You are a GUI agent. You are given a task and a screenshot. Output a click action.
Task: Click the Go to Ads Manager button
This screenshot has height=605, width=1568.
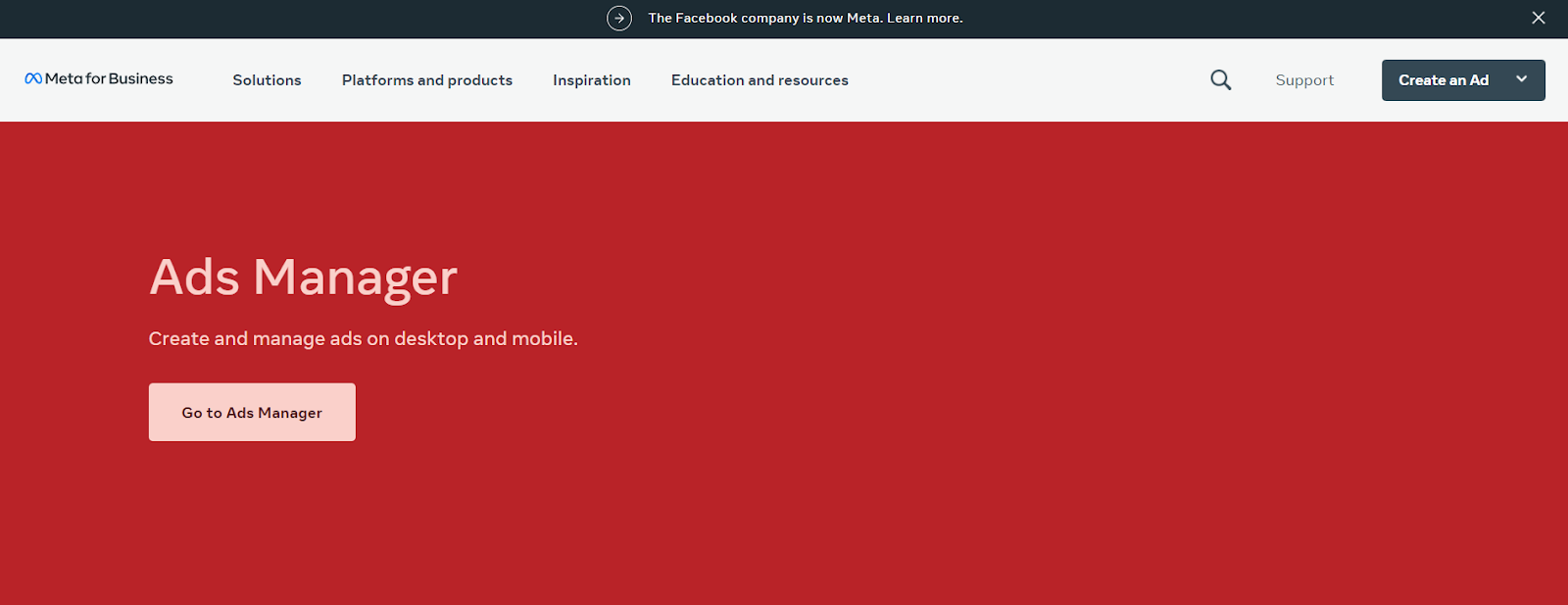pyautogui.click(x=252, y=412)
